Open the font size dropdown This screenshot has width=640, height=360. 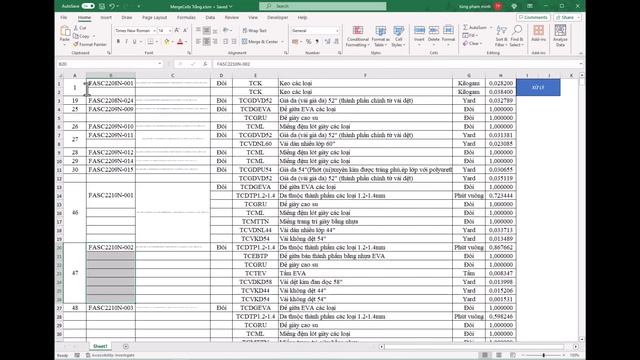170,31
